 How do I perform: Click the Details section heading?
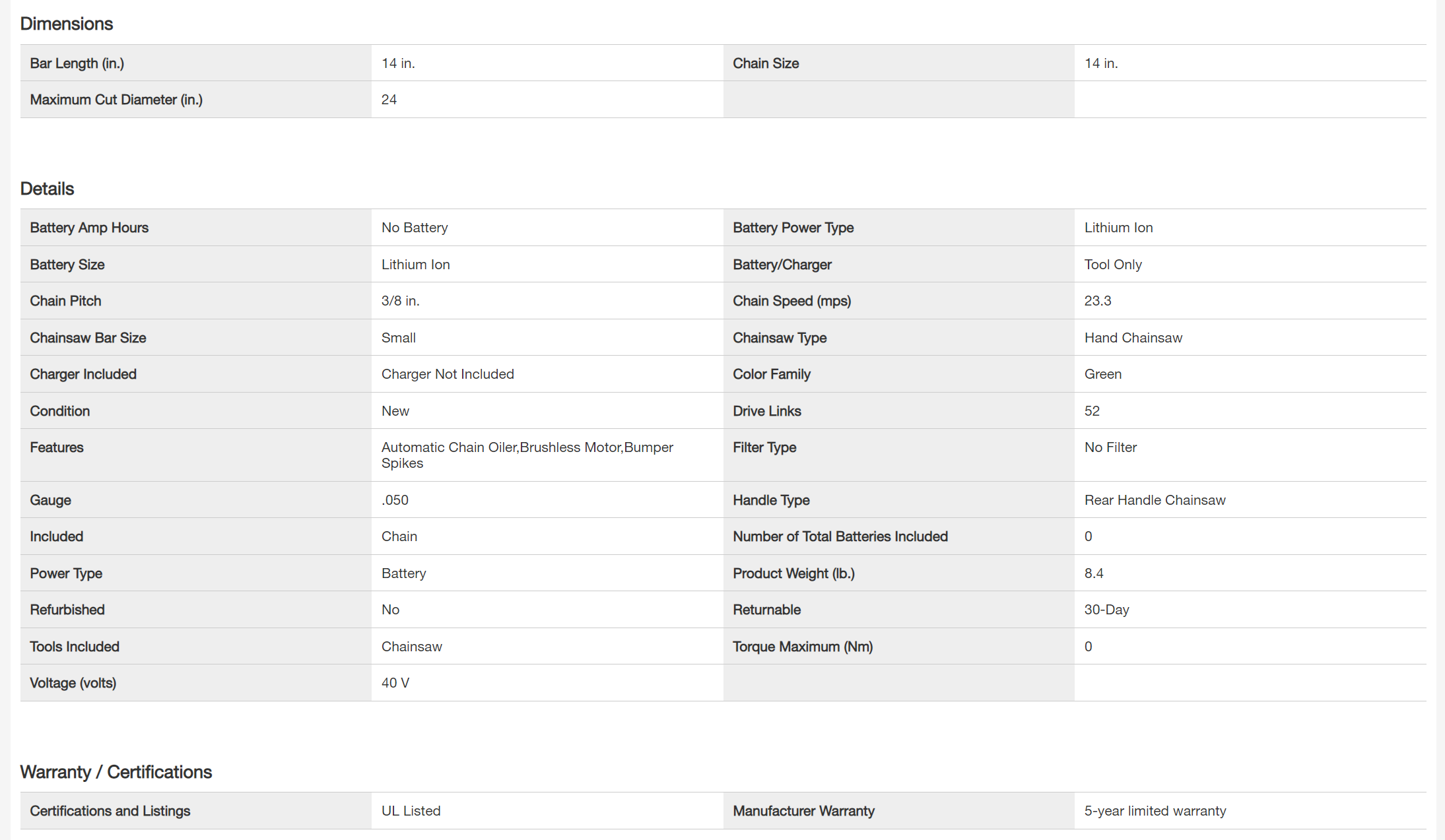pos(47,189)
